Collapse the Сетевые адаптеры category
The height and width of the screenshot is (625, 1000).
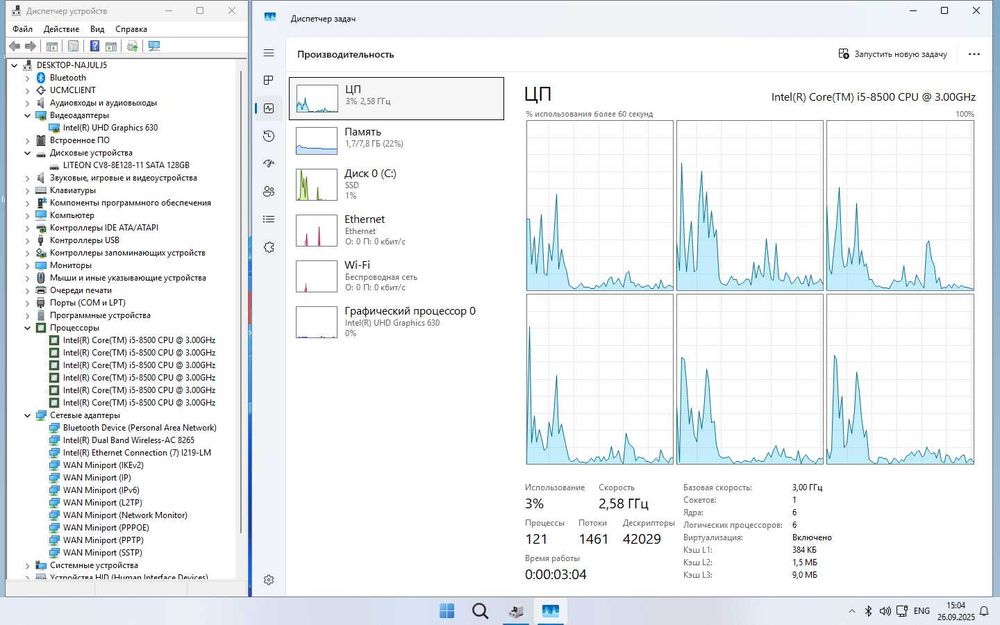tap(27, 416)
